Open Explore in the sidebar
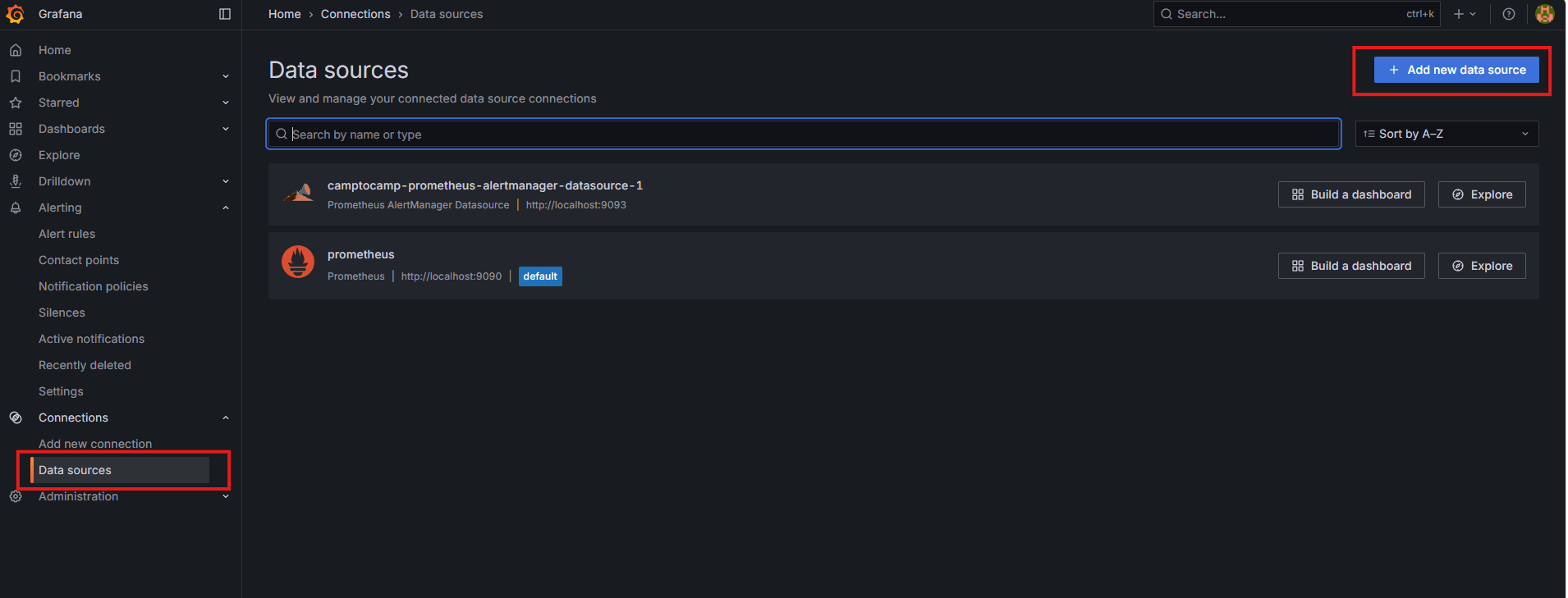Screen dimensions: 1568x598 pos(59,155)
